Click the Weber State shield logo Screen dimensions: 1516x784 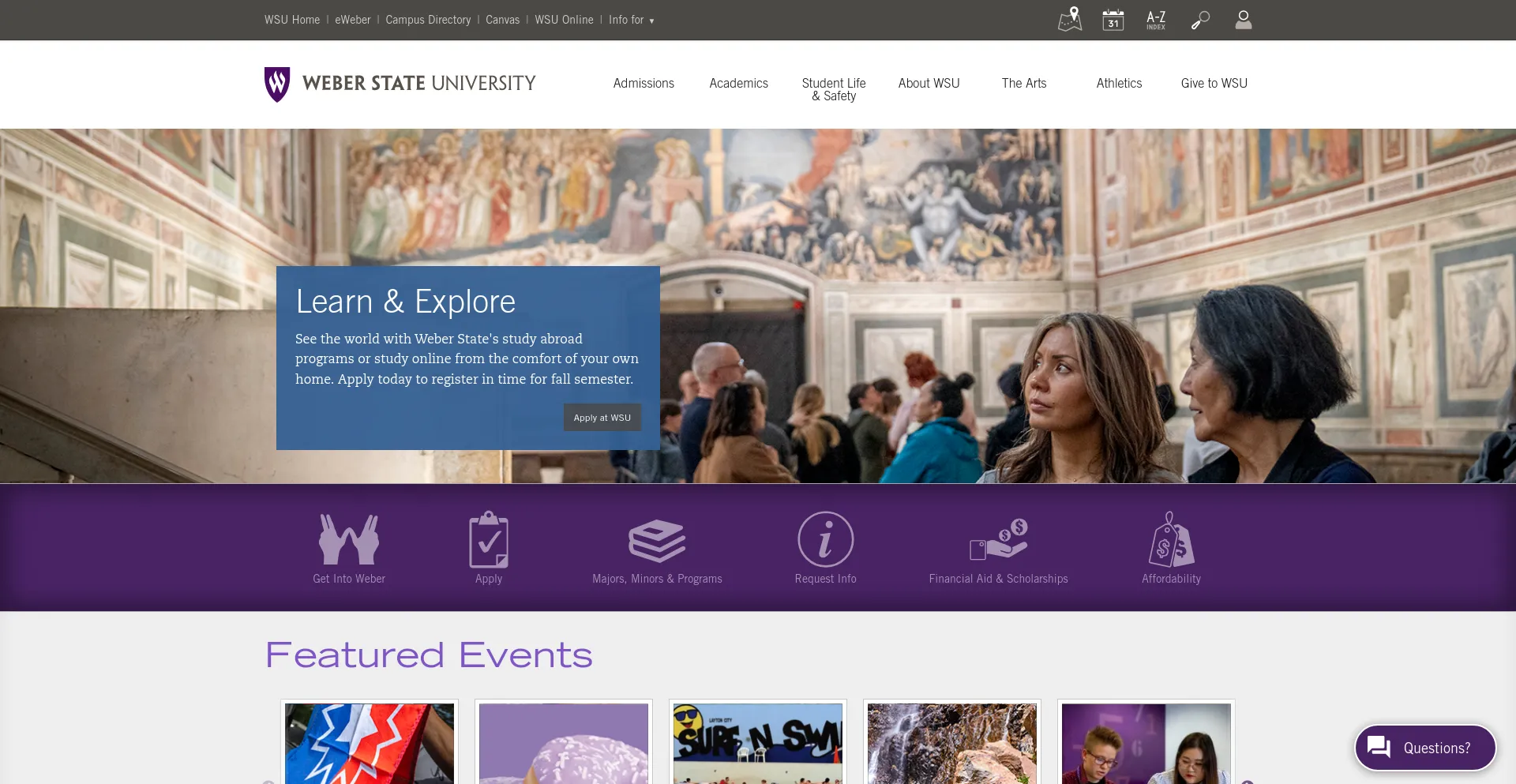point(277,81)
